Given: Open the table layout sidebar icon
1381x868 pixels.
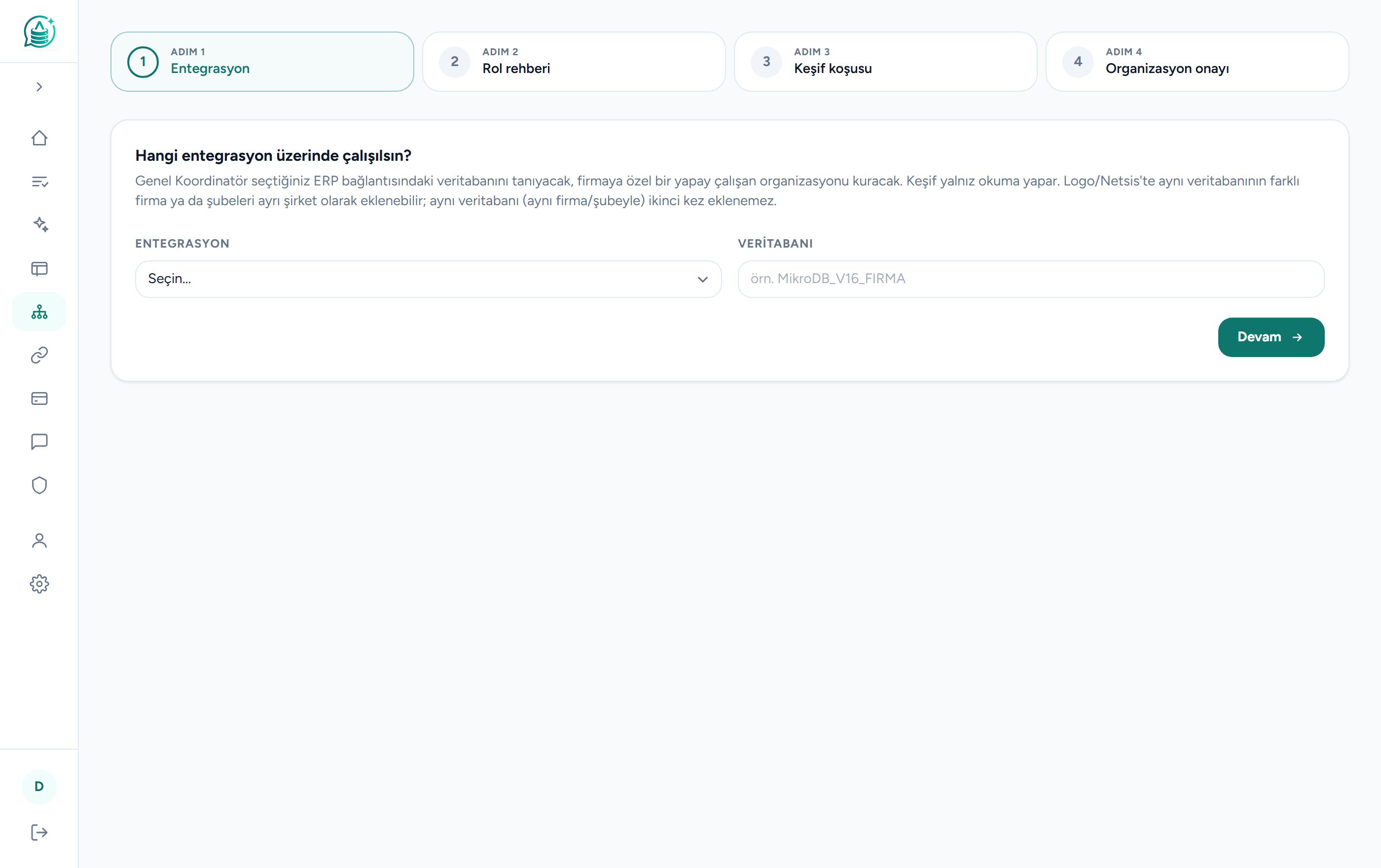Looking at the screenshot, I should click(39, 268).
